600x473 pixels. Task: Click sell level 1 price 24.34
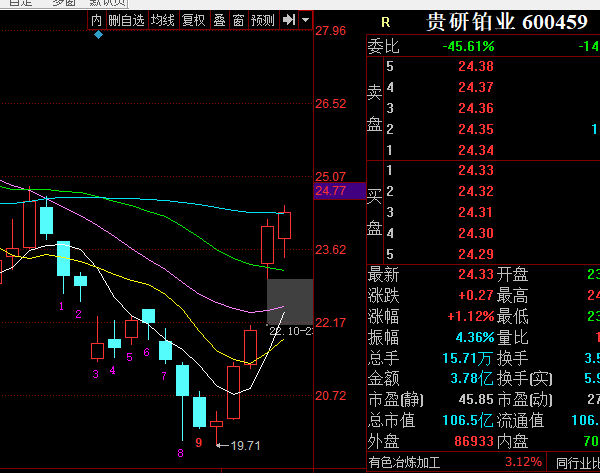pyautogui.click(x=476, y=150)
